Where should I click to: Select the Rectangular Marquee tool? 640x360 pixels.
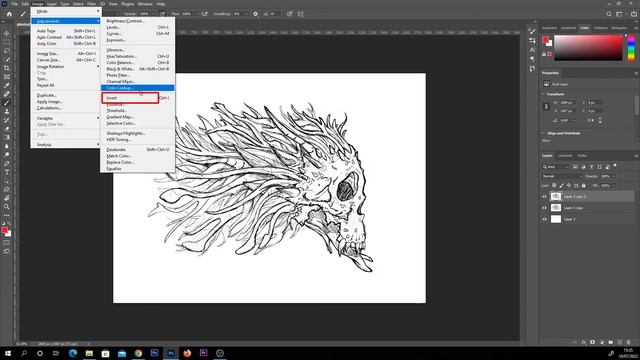tap(7, 42)
